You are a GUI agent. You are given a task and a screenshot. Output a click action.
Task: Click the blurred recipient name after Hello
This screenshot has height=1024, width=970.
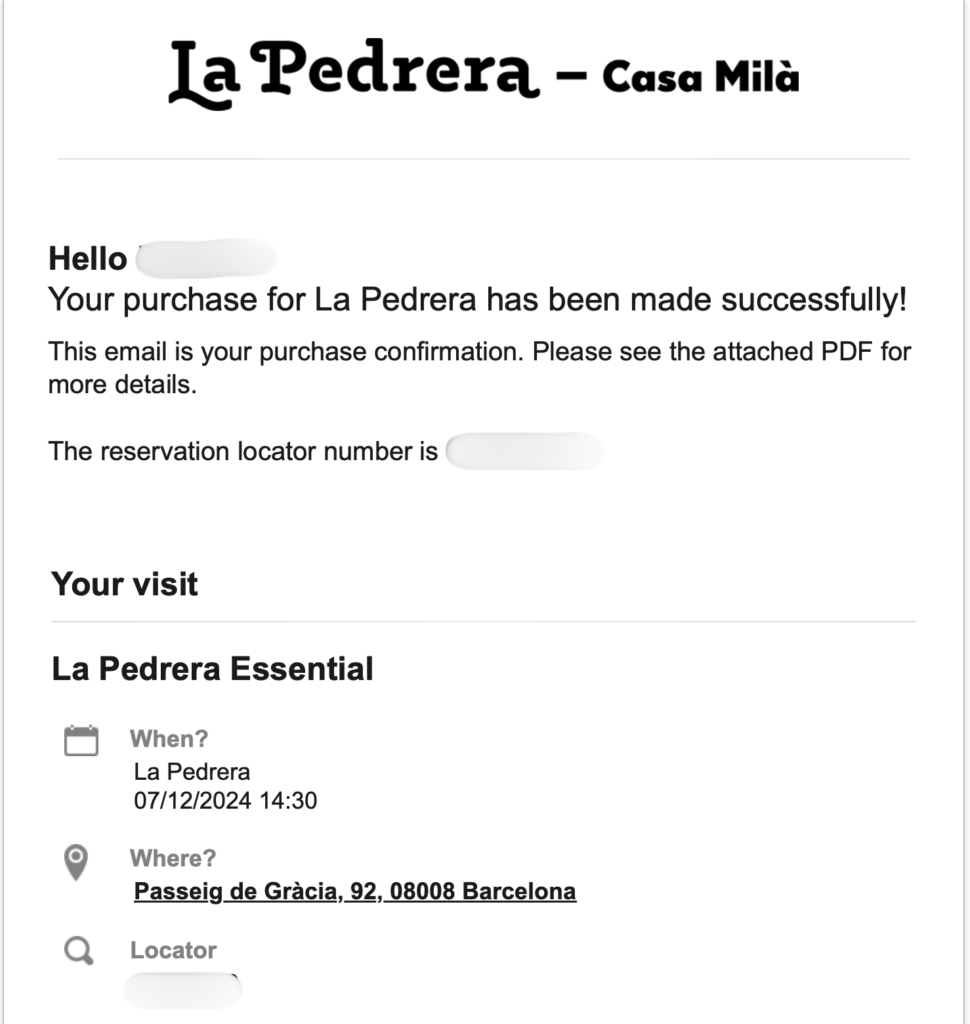(x=206, y=258)
